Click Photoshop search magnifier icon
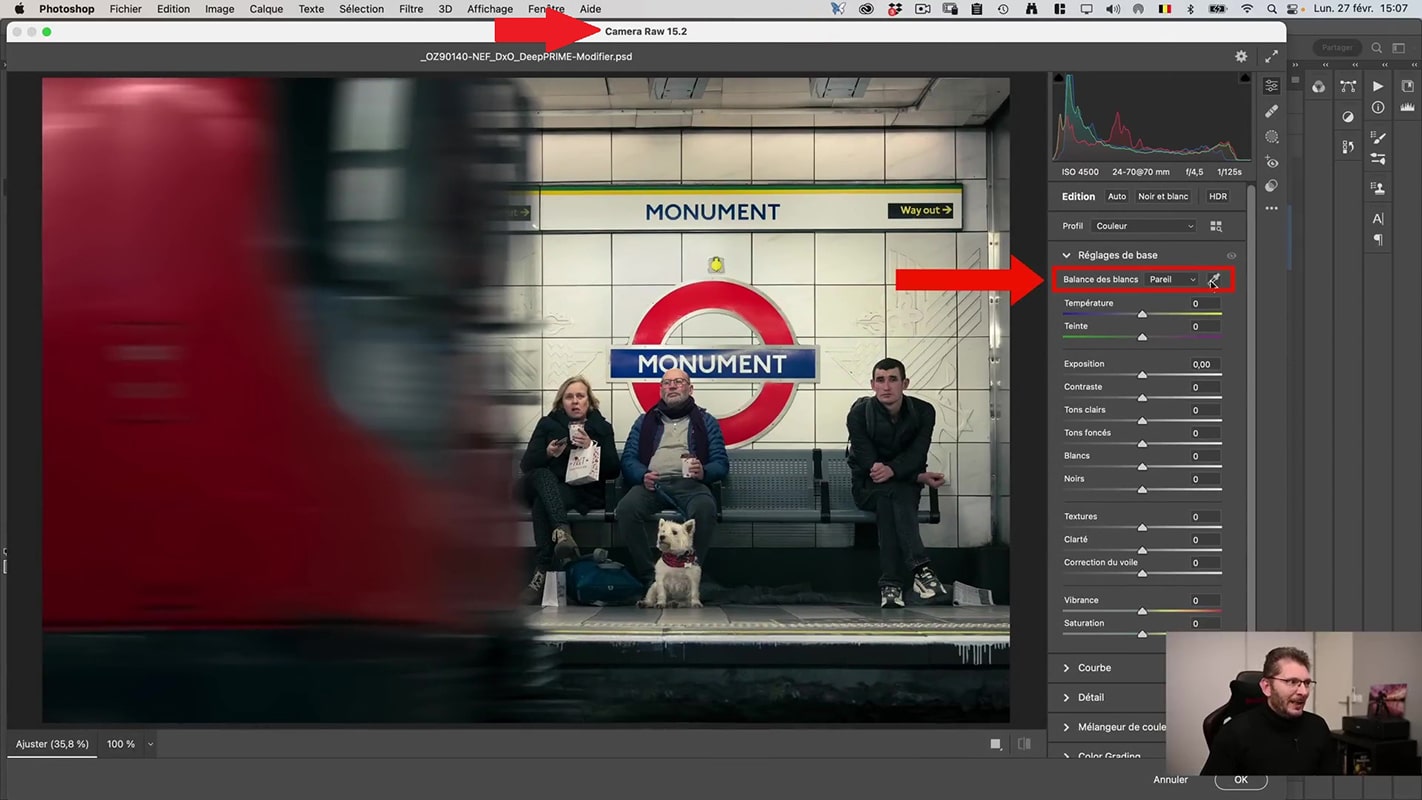Viewport: 1422px width, 800px height. click(x=1377, y=47)
